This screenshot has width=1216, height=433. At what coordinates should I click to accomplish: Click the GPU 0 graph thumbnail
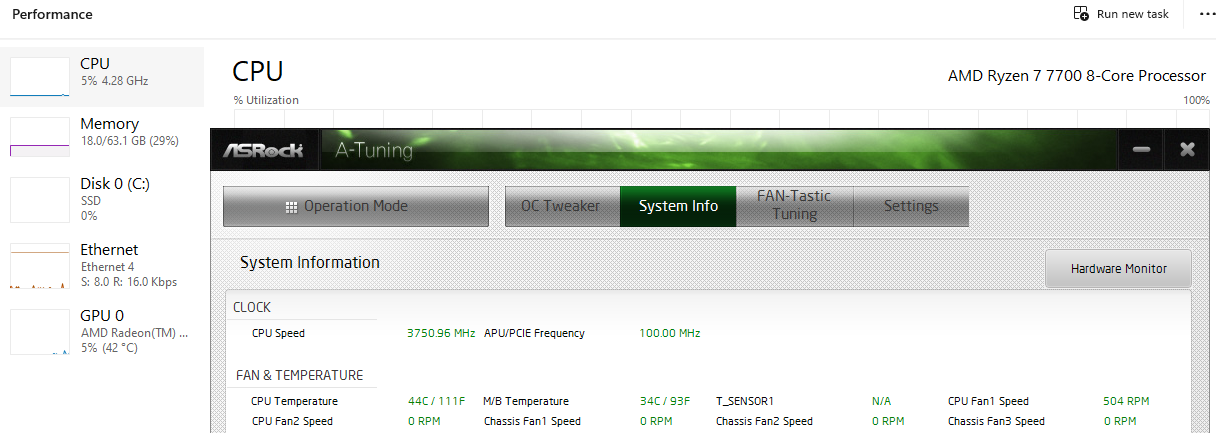pyautogui.click(x=40, y=332)
